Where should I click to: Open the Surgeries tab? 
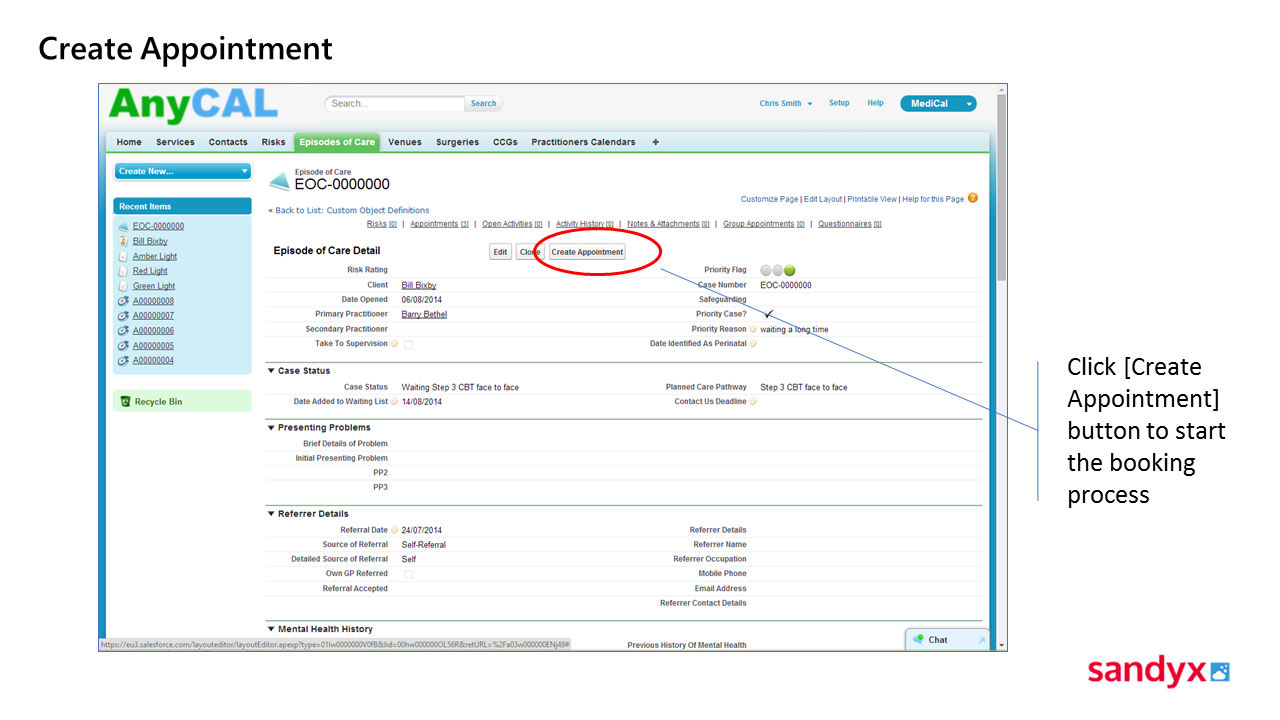tap(457, 142)
